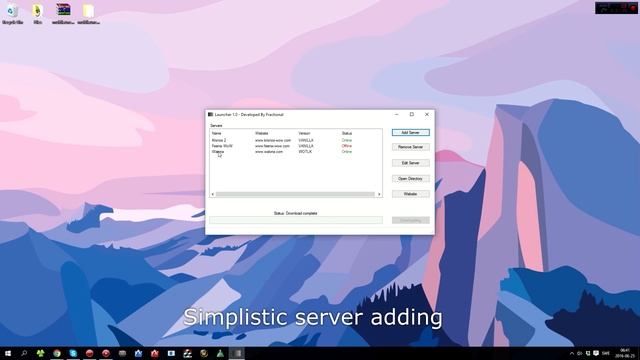640x360 pixels.
Task: Click the server list scrollbar left arrow
Action: pos(213,194)
